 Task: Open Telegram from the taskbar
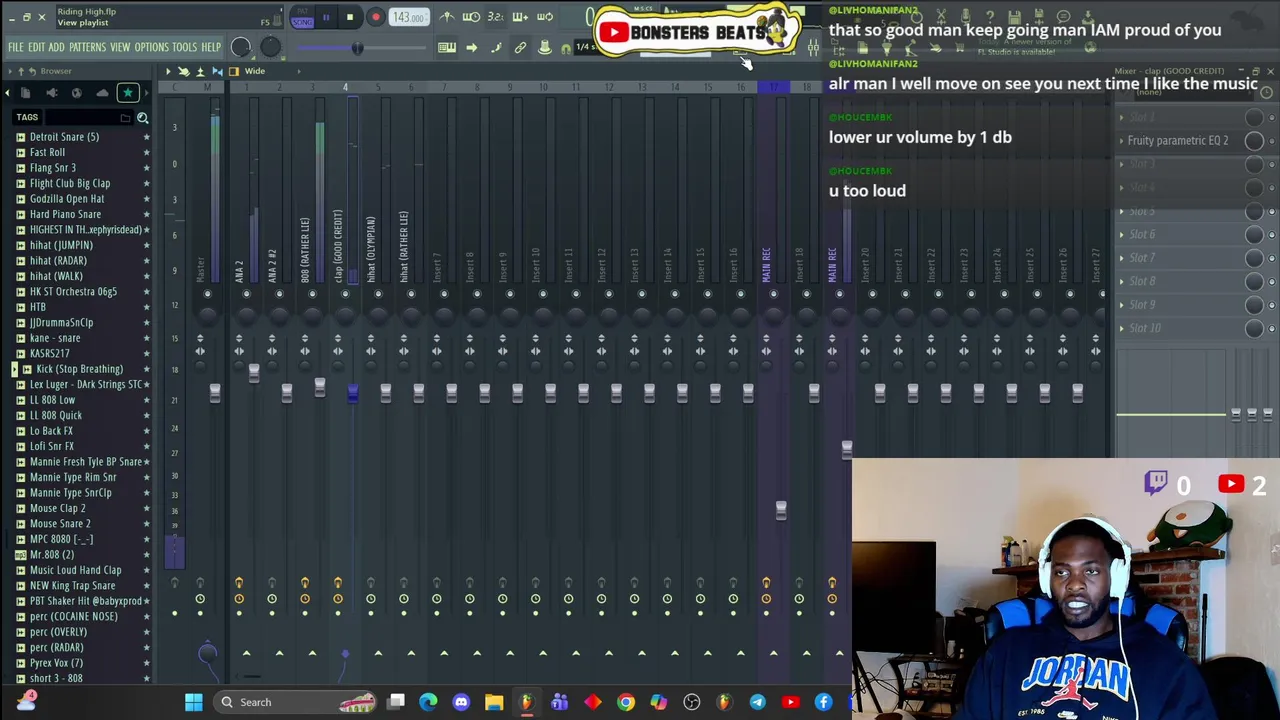[757, 702]
